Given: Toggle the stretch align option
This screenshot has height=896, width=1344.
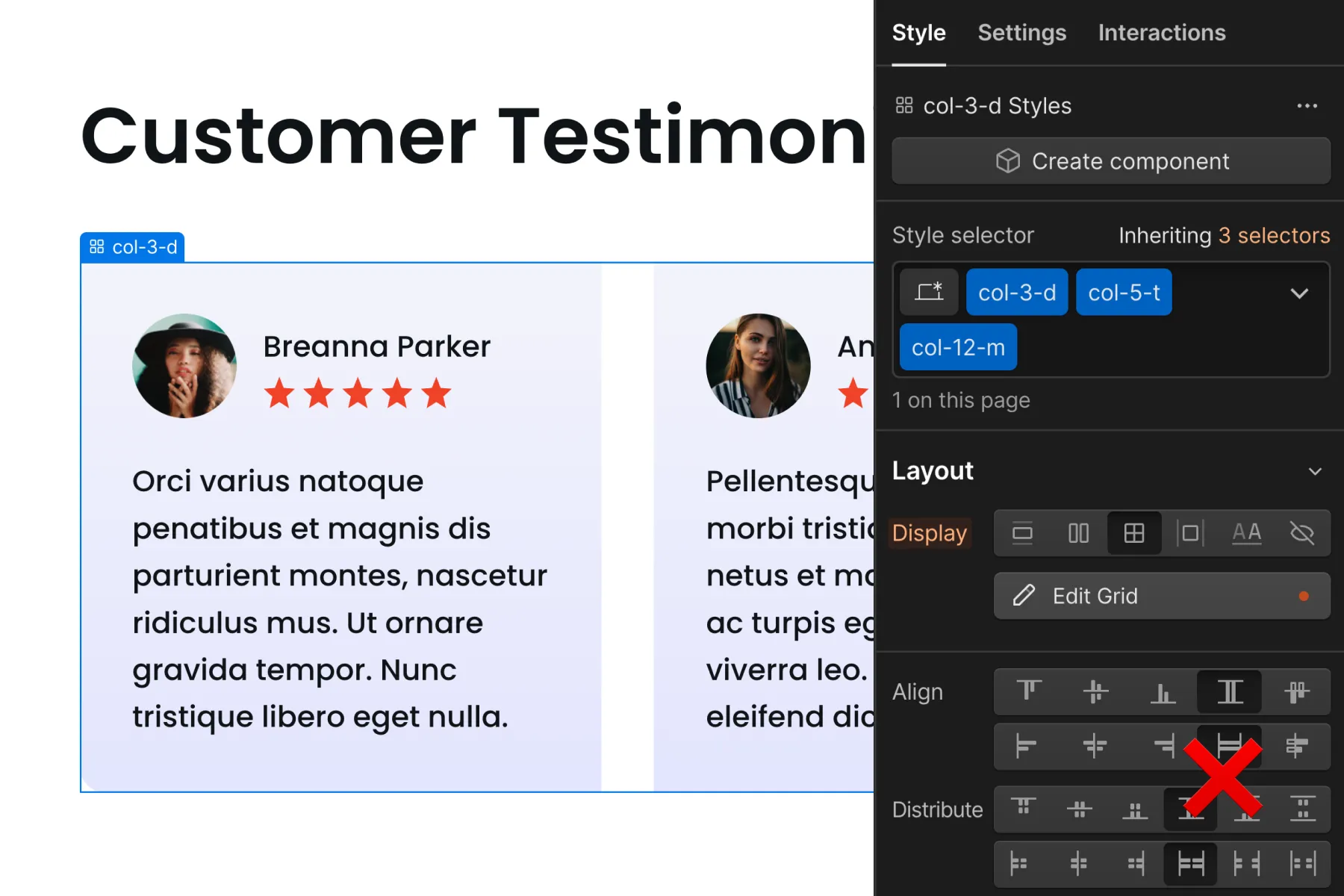Looking at the screenshot, I should click(1229, 692).
